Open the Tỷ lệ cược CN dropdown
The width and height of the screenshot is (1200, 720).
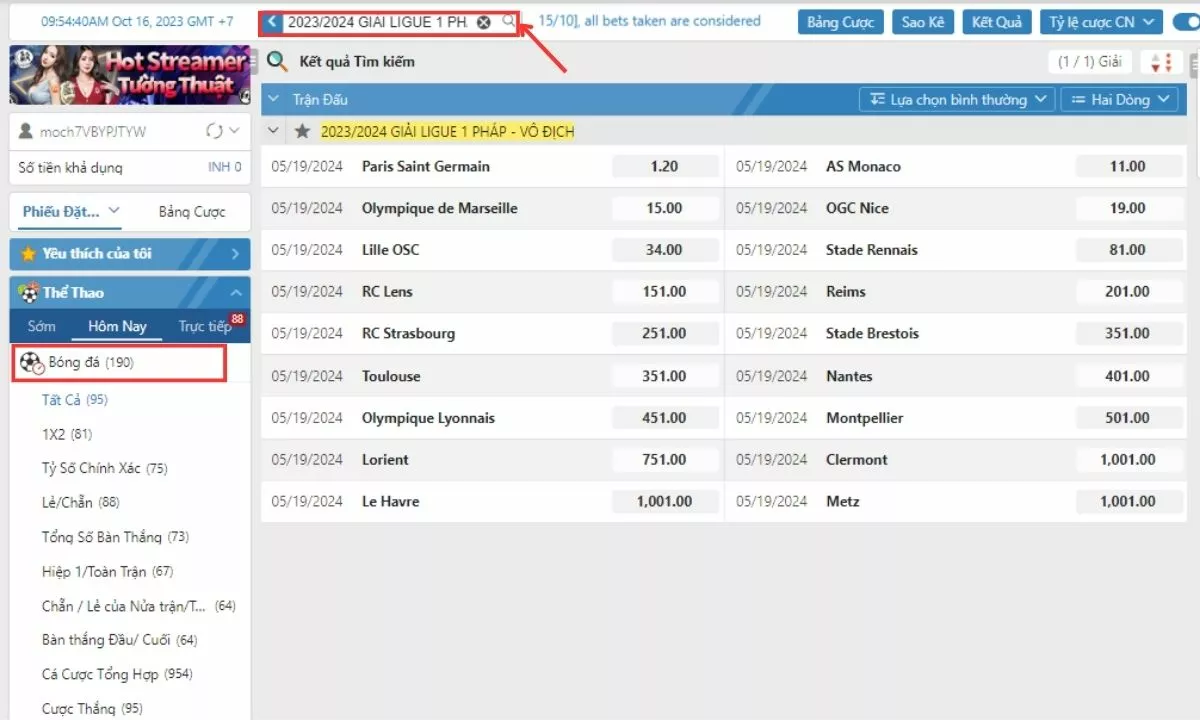point(1101,22)
